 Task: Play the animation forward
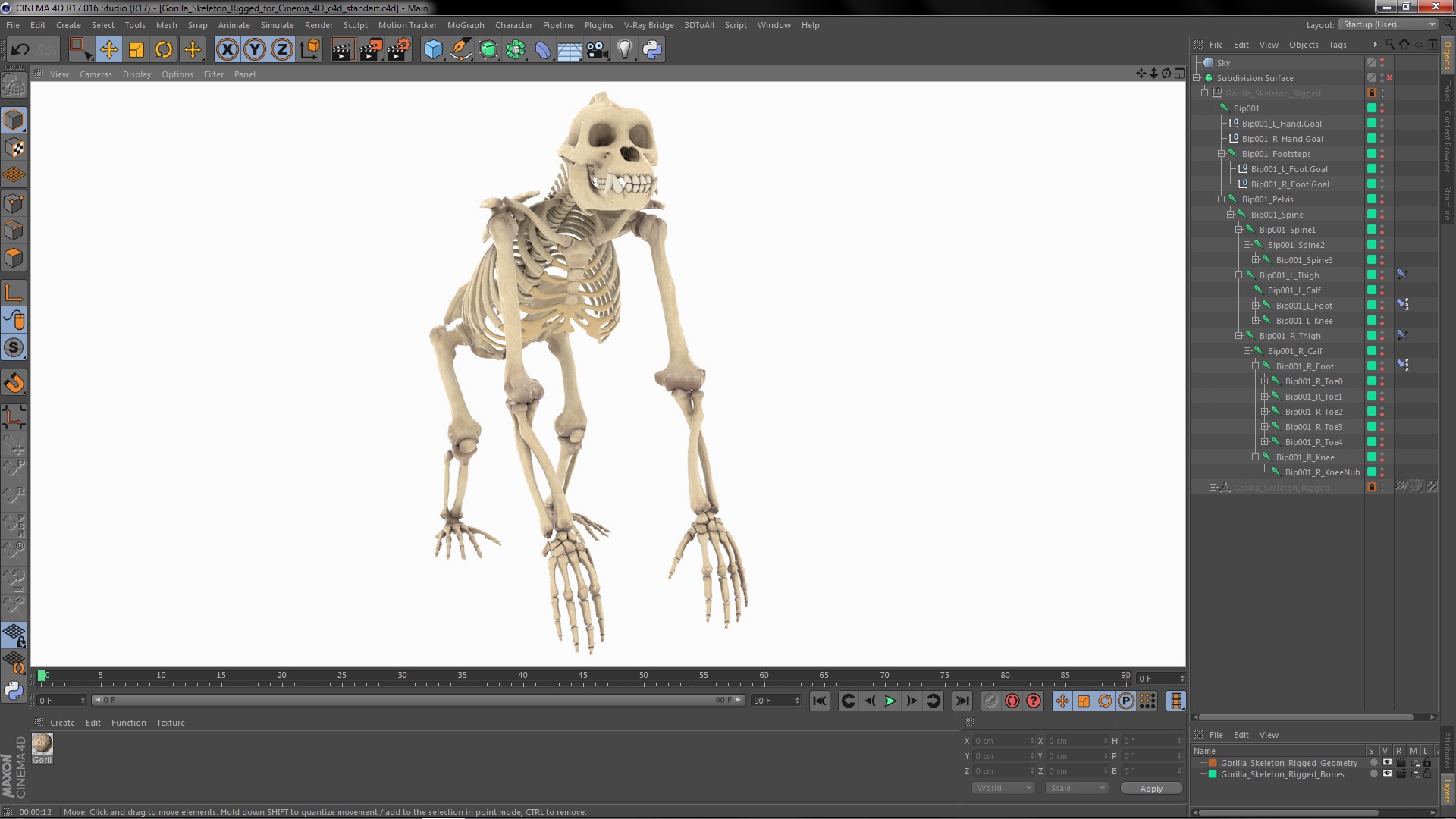[x=890, y=701]
